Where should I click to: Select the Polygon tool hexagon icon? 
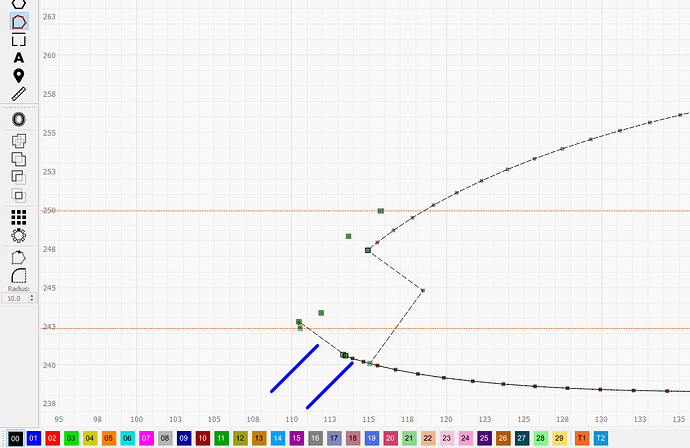click(x=18, y=4)
